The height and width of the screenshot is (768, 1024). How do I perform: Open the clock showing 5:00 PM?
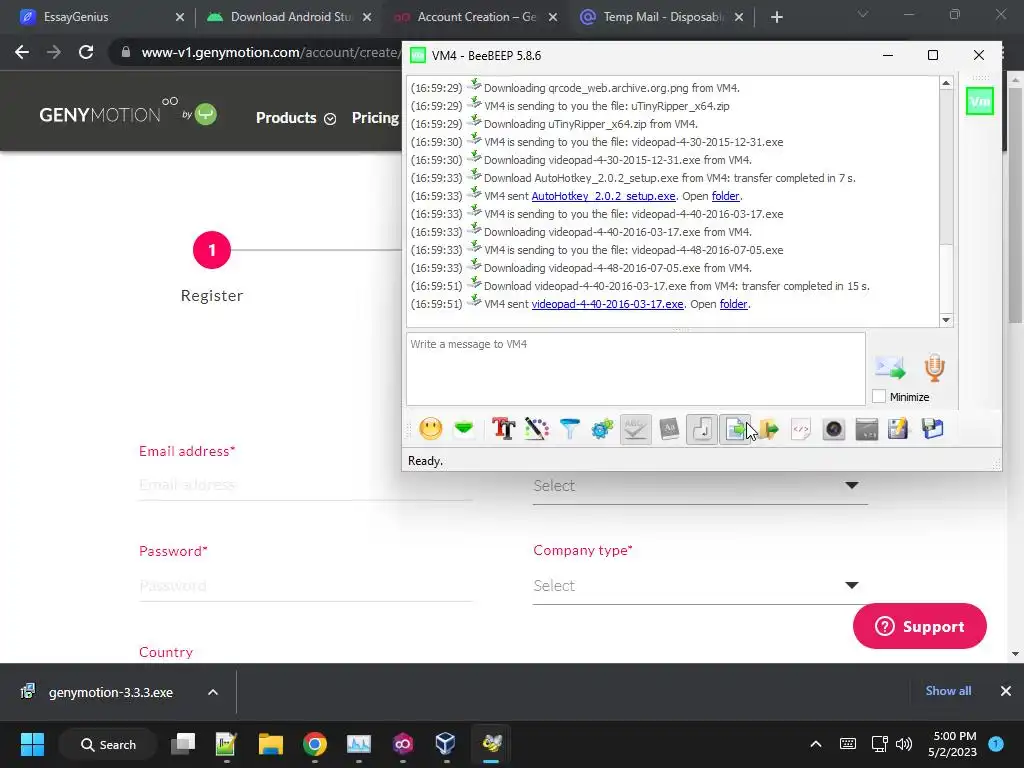[x=952, y=744]
